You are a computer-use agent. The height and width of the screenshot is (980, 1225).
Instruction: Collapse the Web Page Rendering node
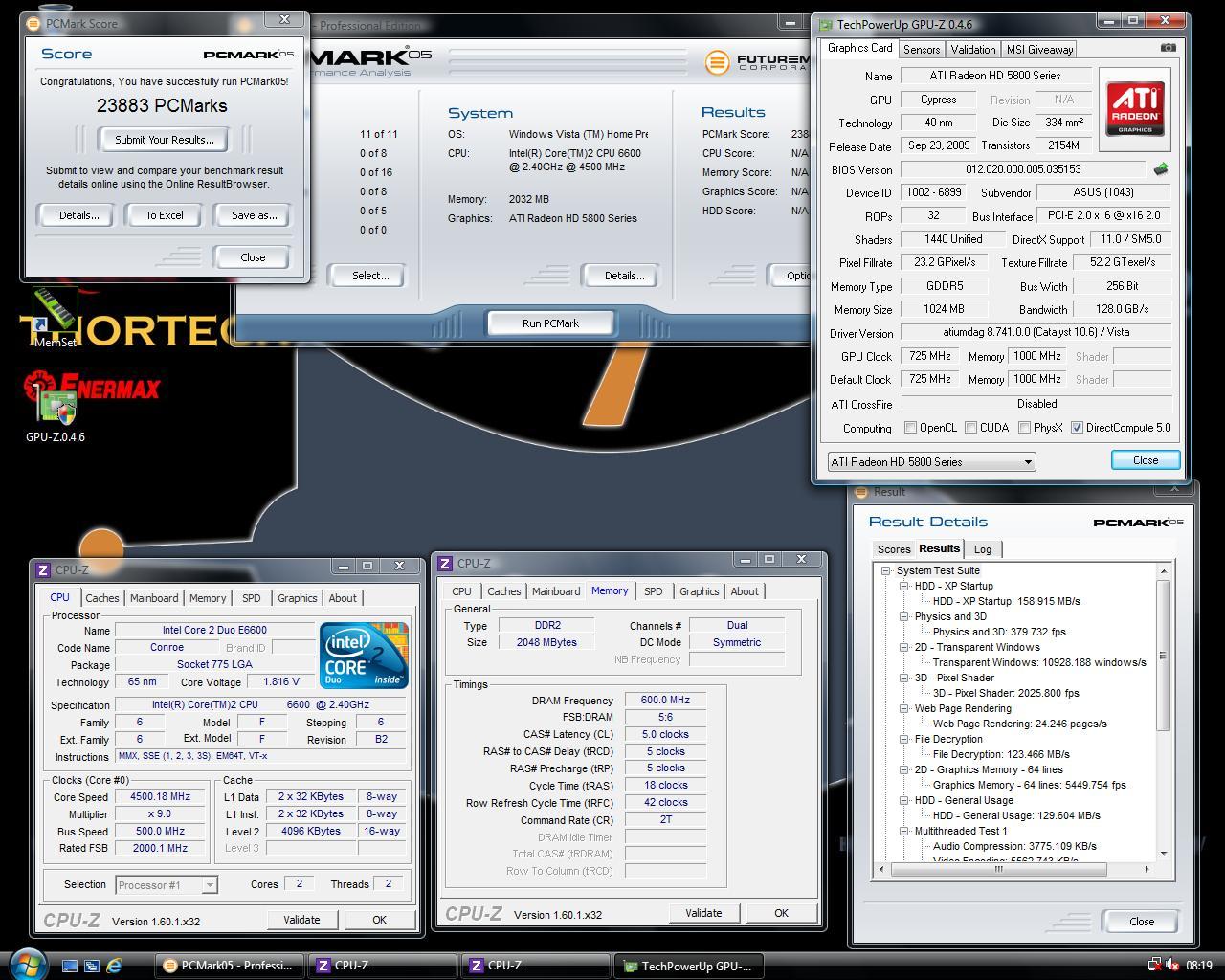click(903, 708)
